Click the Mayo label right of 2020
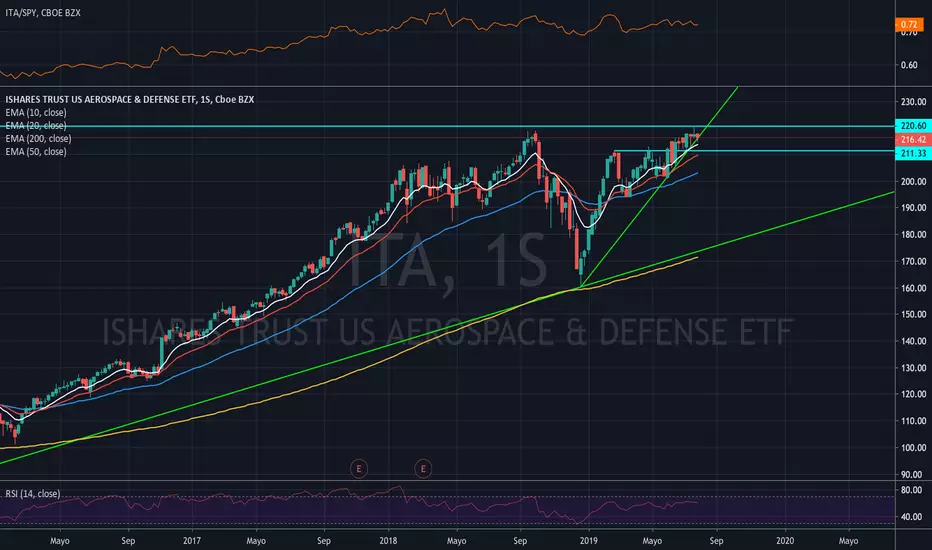Image resolution: width=932 pixels, height=550 pixels. [x=848, y=540]
